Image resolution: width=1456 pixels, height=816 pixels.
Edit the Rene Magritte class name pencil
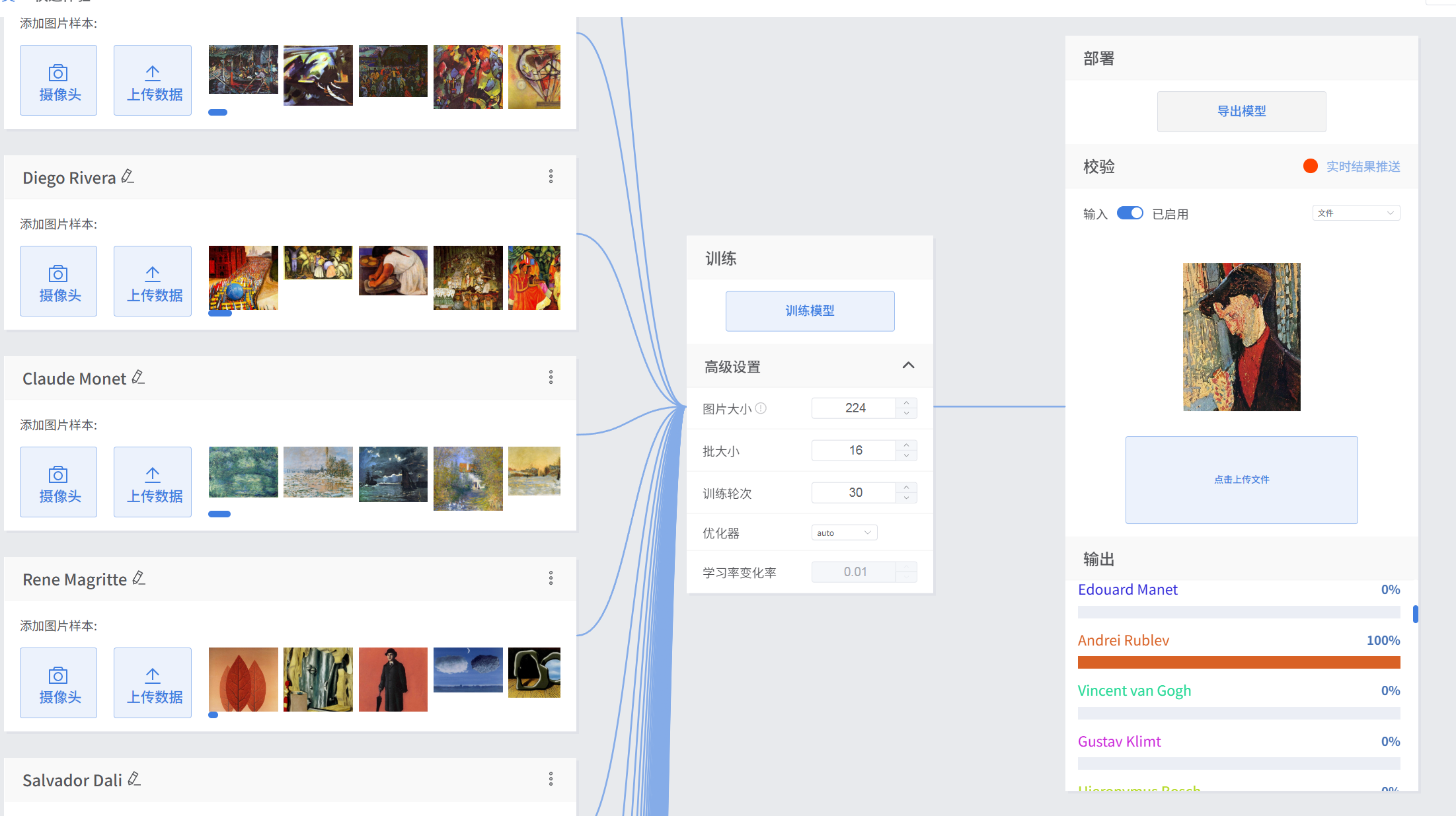click(x=139, y=578)
